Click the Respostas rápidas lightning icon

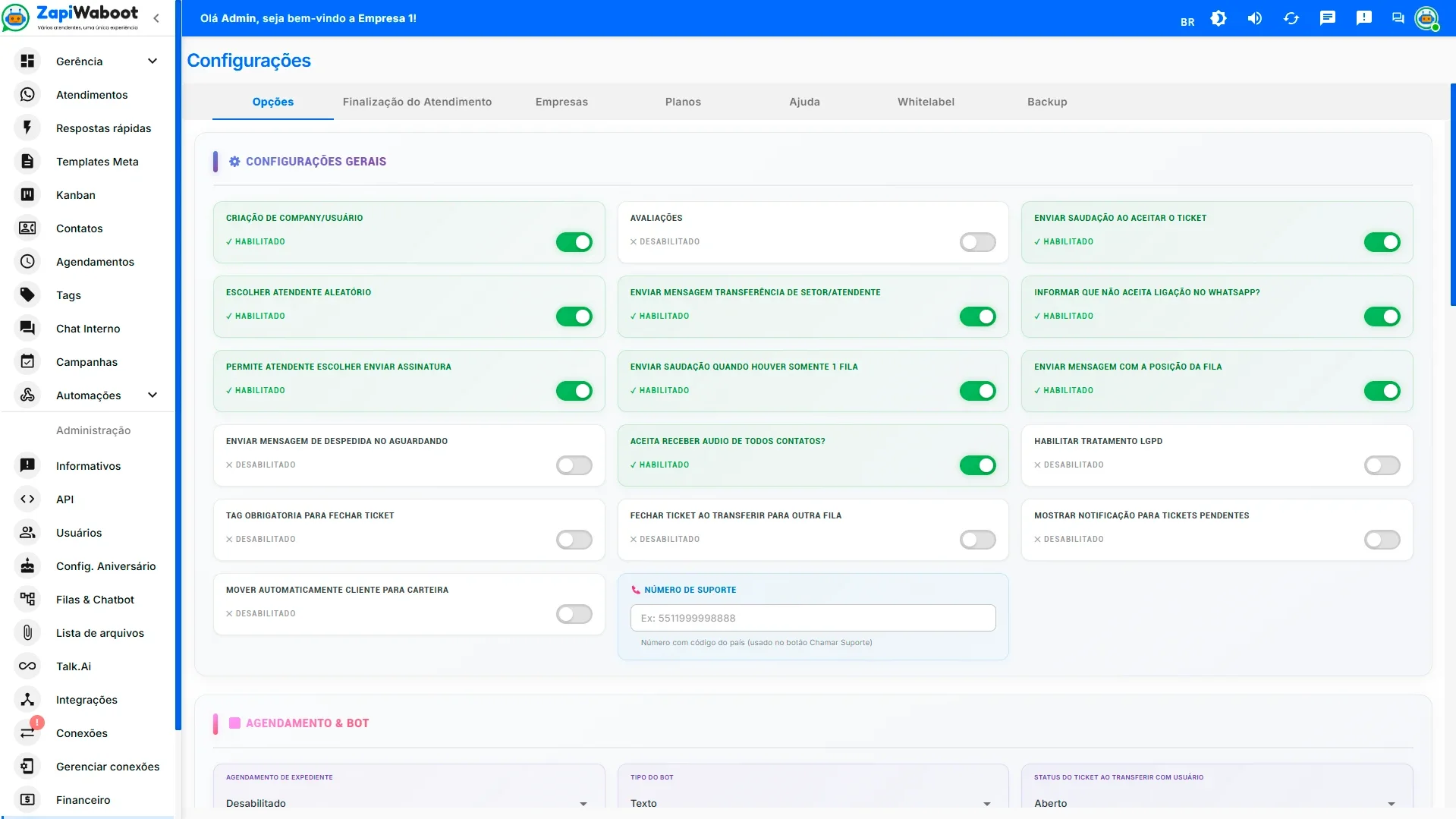pyautogui.click(x=27, y=128)
